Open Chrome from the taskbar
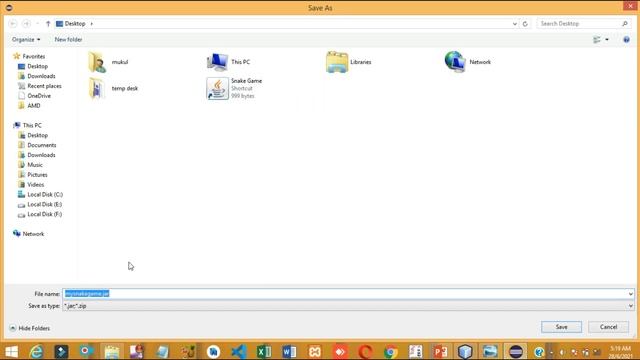The image size is (640, 360). pos(391,351)
